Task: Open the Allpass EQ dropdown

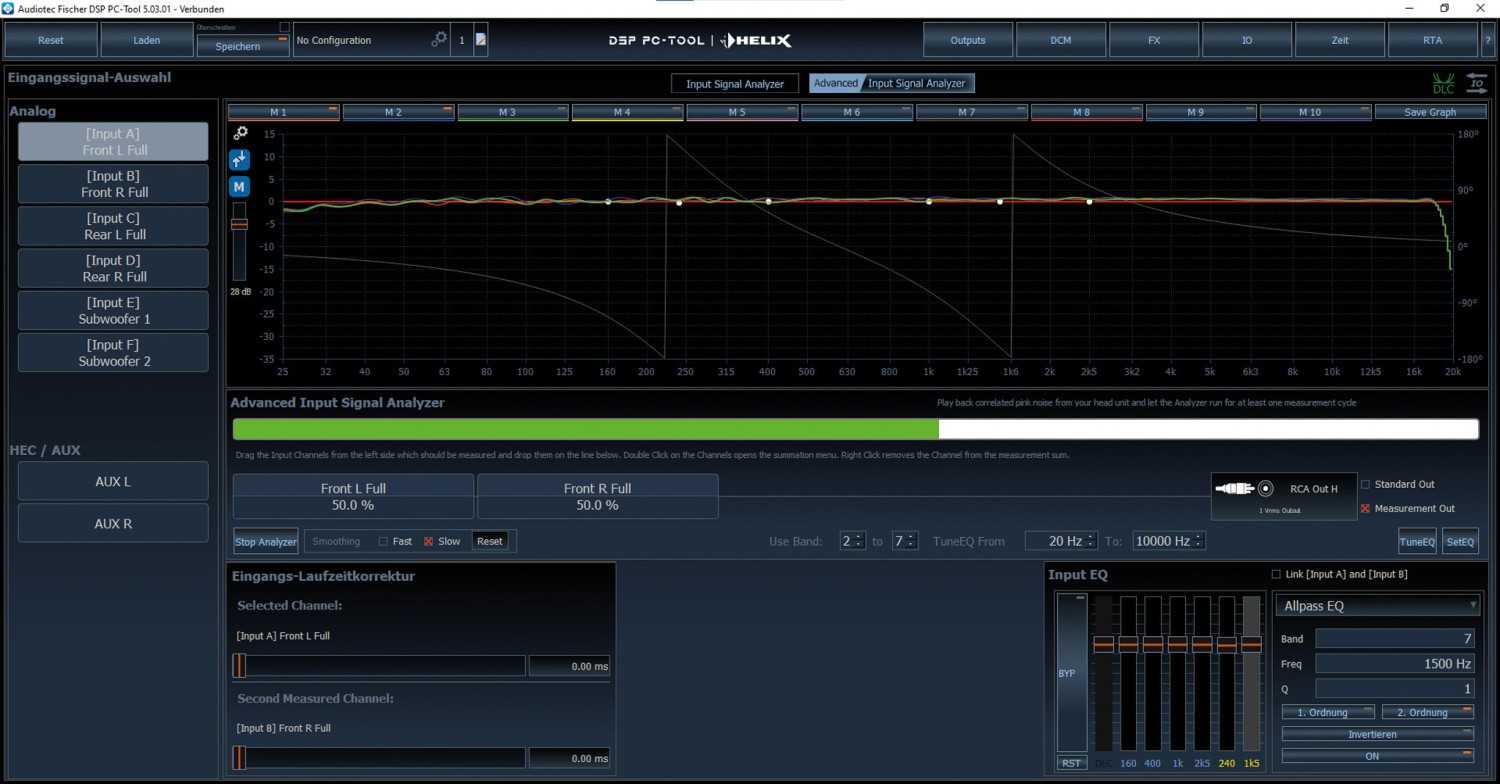Action: pyautogui.click(x=1377, y=605)
